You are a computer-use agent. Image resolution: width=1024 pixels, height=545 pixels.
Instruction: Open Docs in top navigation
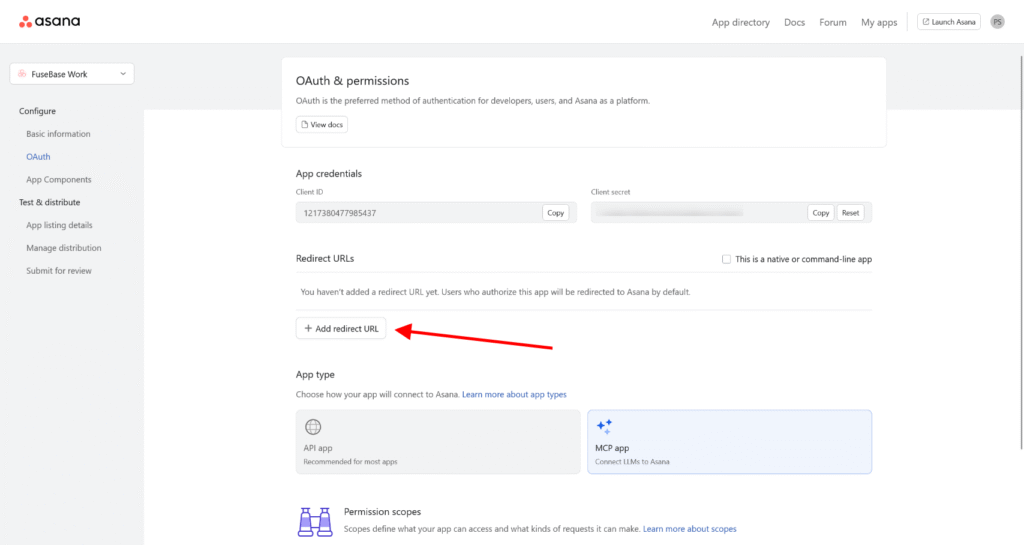[794, 22]
